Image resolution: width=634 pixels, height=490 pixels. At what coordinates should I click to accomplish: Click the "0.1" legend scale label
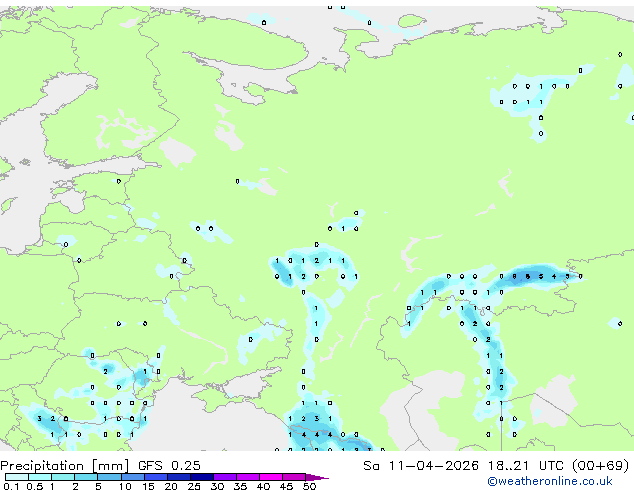tap(11, 486)
